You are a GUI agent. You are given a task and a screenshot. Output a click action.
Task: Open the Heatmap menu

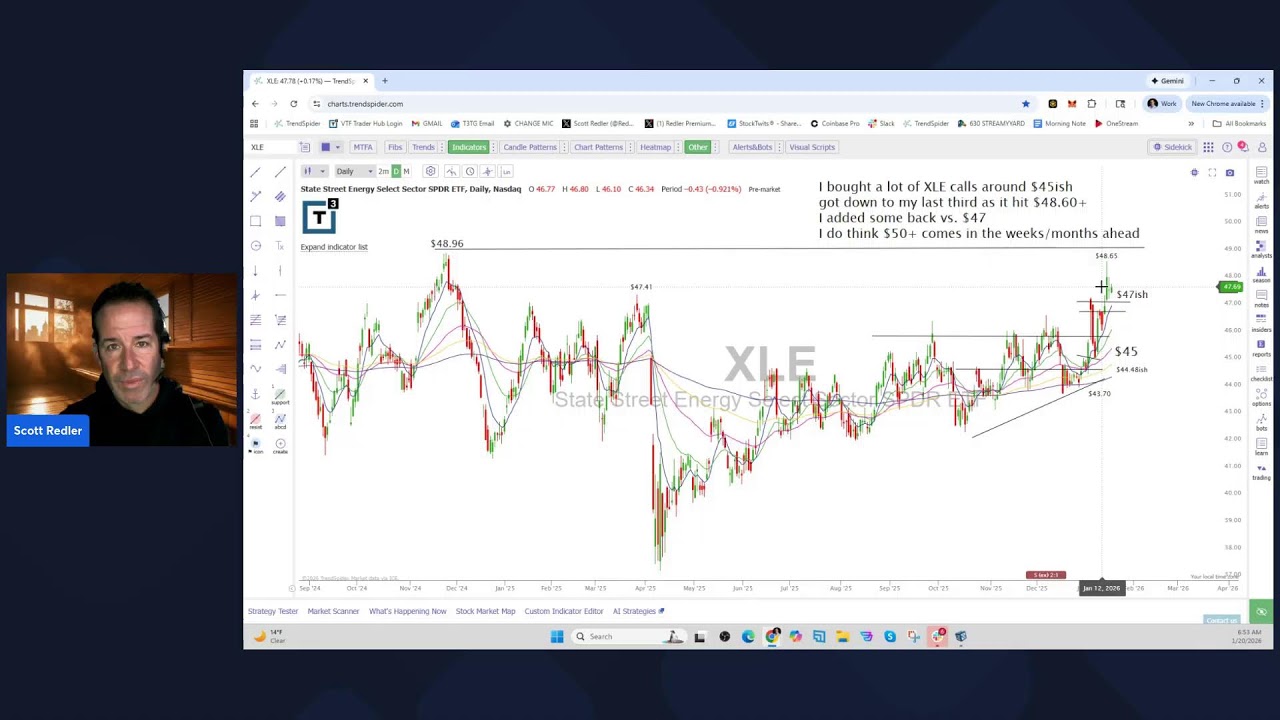click(655, 147)
